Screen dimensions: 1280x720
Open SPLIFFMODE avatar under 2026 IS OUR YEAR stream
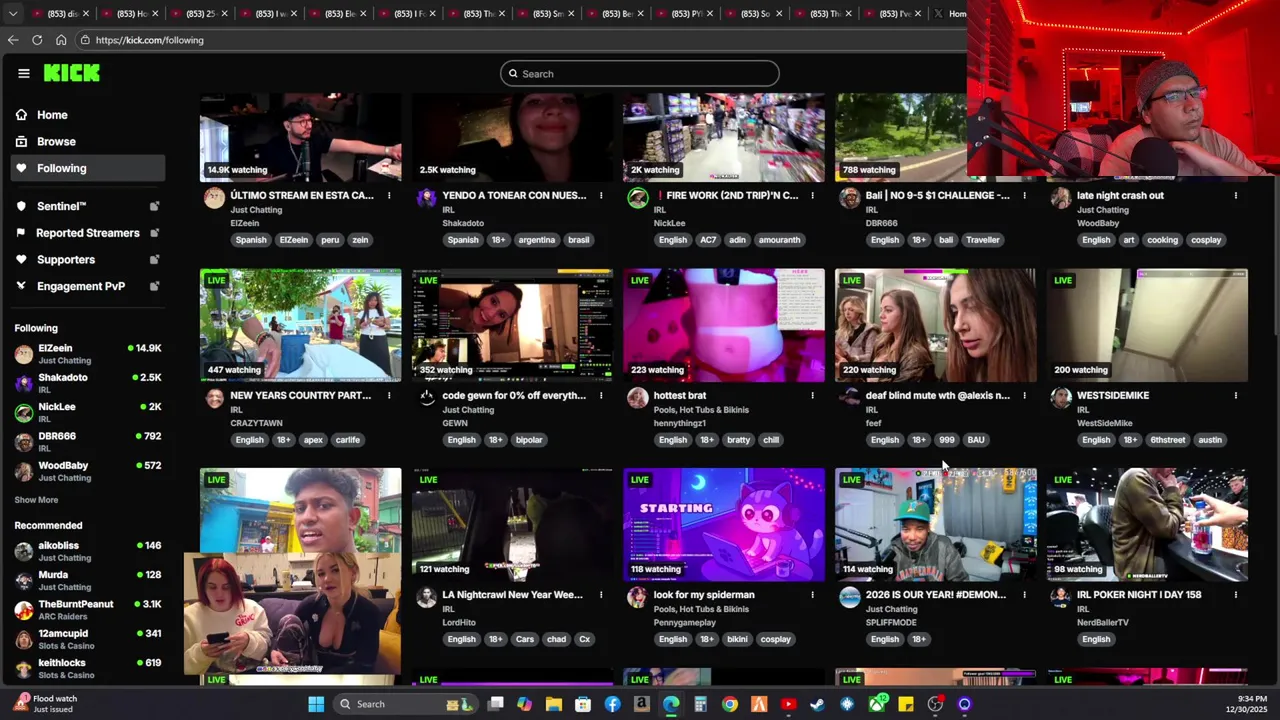pos(850,597)
